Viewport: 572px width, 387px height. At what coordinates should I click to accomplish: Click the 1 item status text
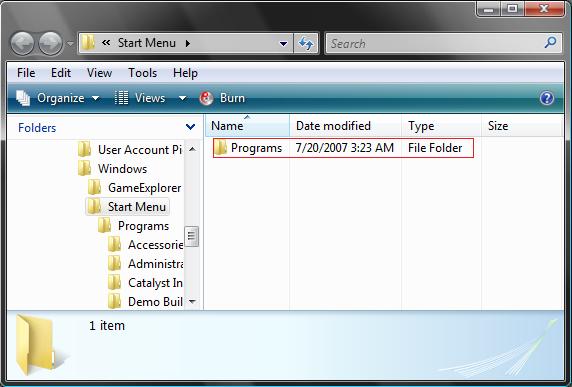click(x=107, y=325)
